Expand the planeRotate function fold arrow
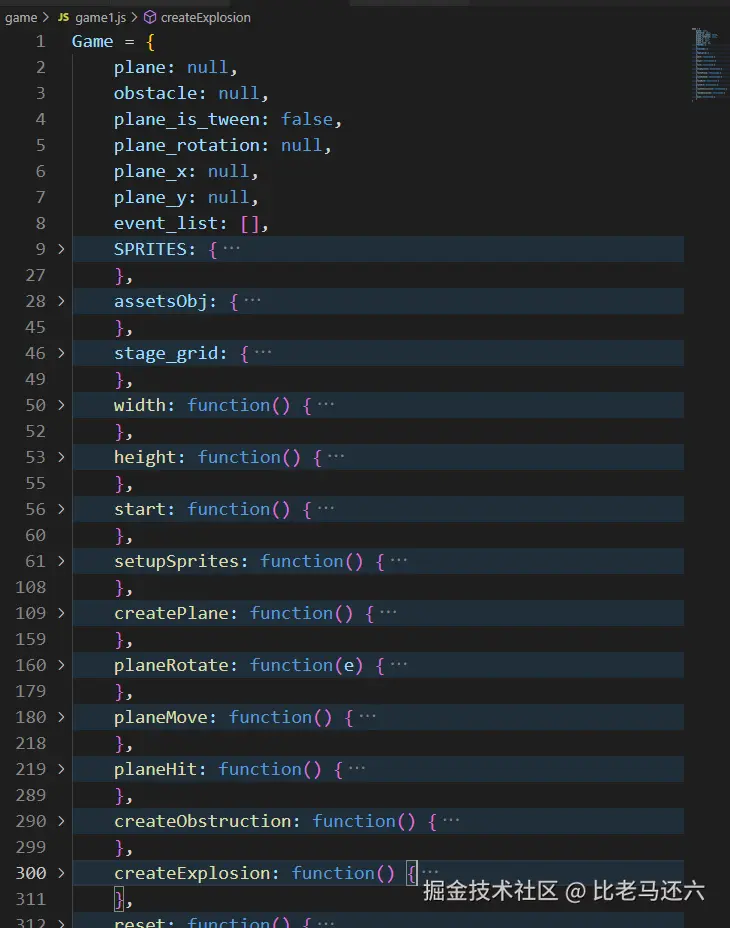The image size is (730, 928). click(x=61, y=665)
